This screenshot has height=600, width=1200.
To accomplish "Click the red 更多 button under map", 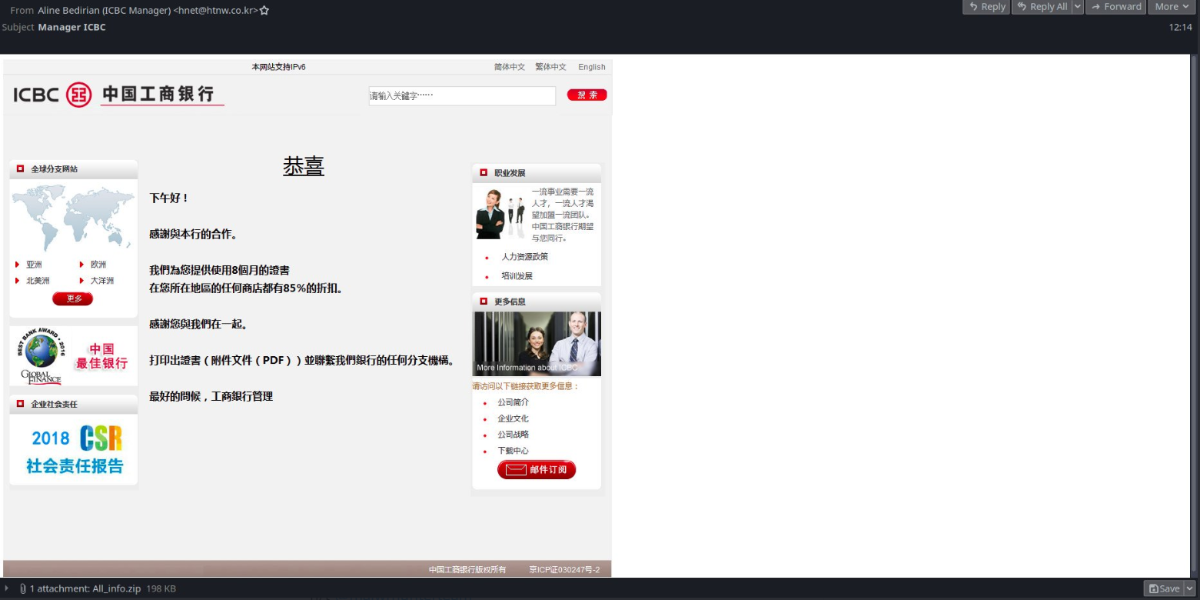I will (x=73, y=298).
